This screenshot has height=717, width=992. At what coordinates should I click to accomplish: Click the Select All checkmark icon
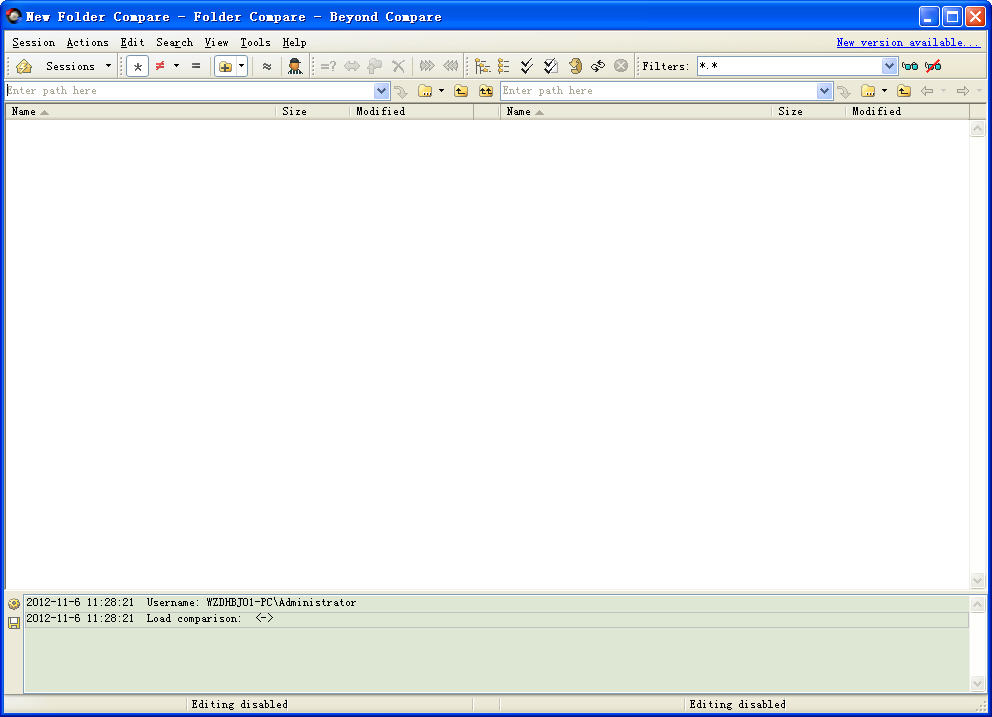pos(527,66)
